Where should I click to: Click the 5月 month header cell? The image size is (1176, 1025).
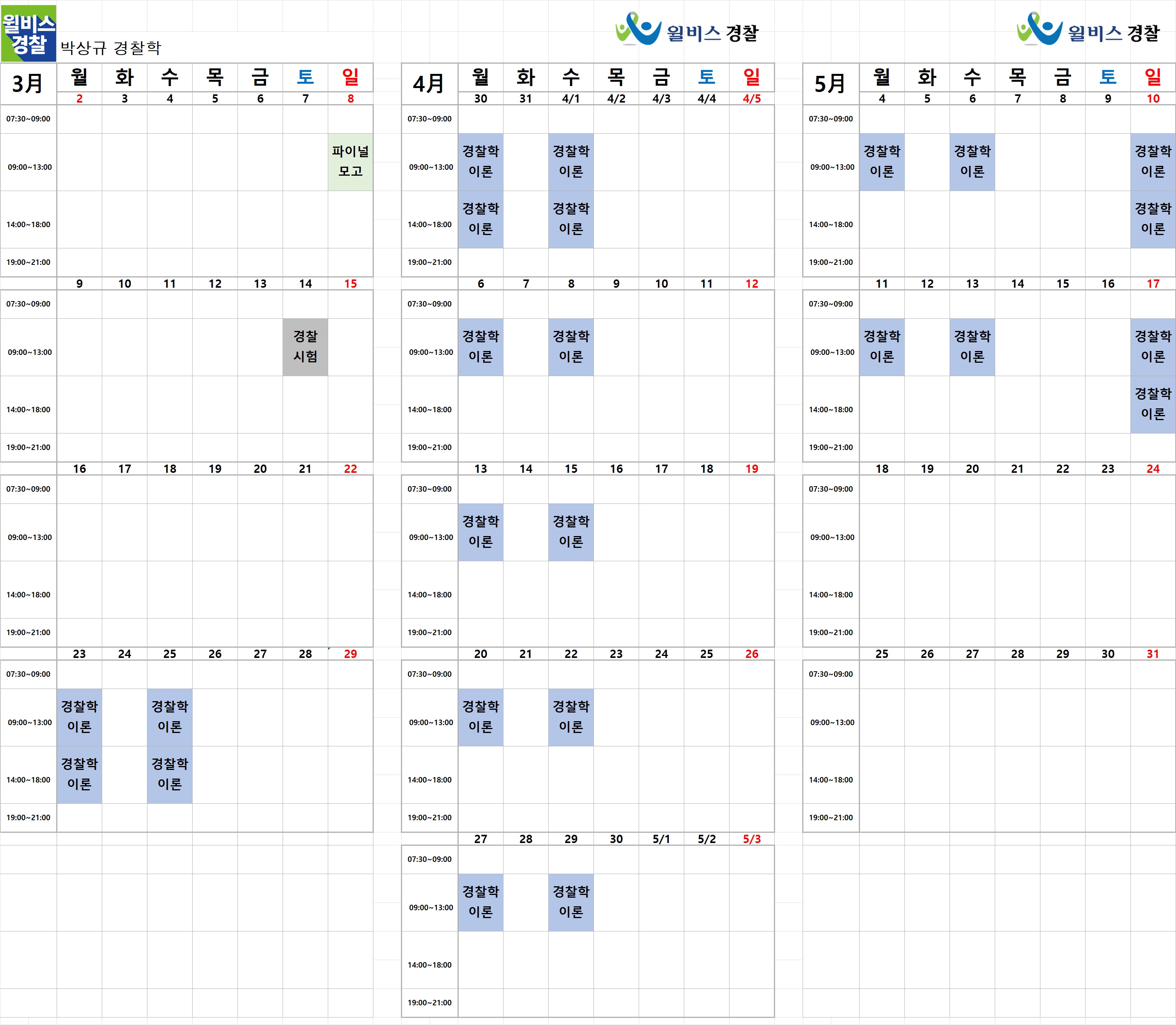(831, 83)
